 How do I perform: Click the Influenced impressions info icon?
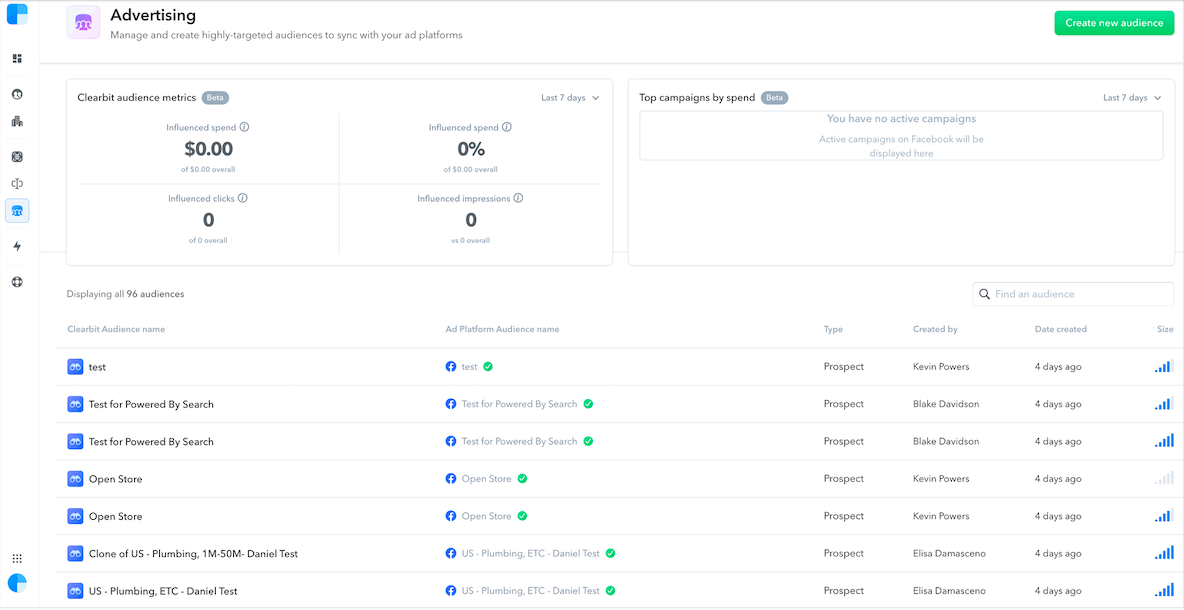(x=518, y=199)
